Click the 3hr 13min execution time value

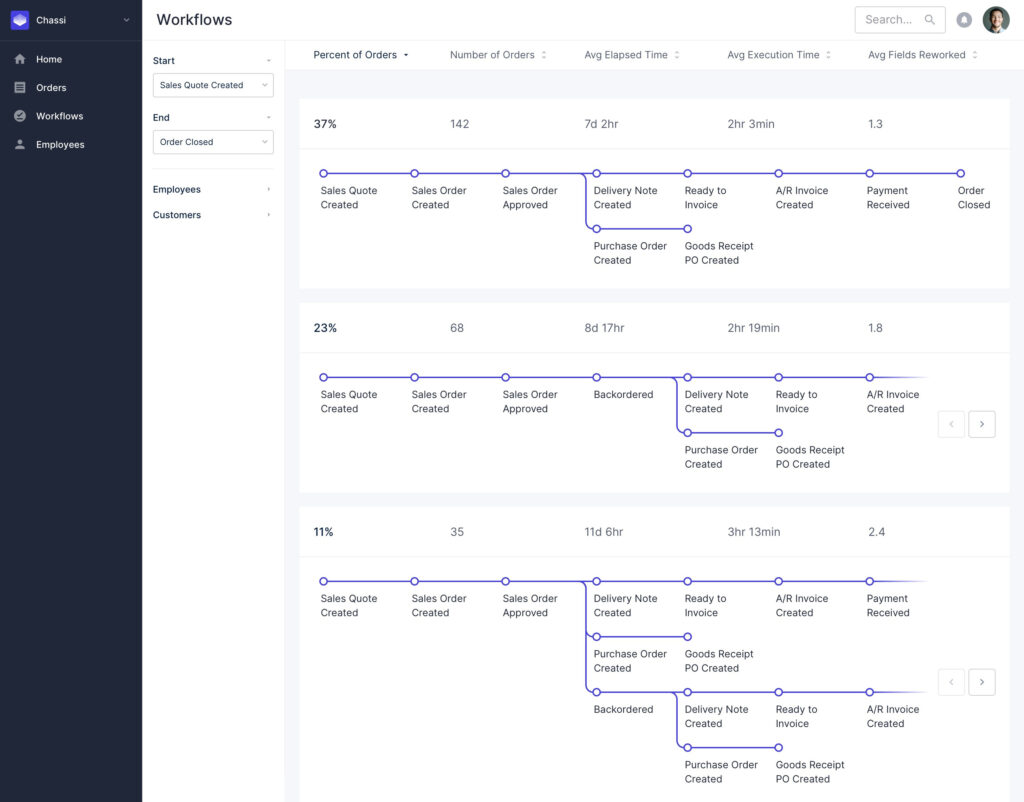(754, 532)
